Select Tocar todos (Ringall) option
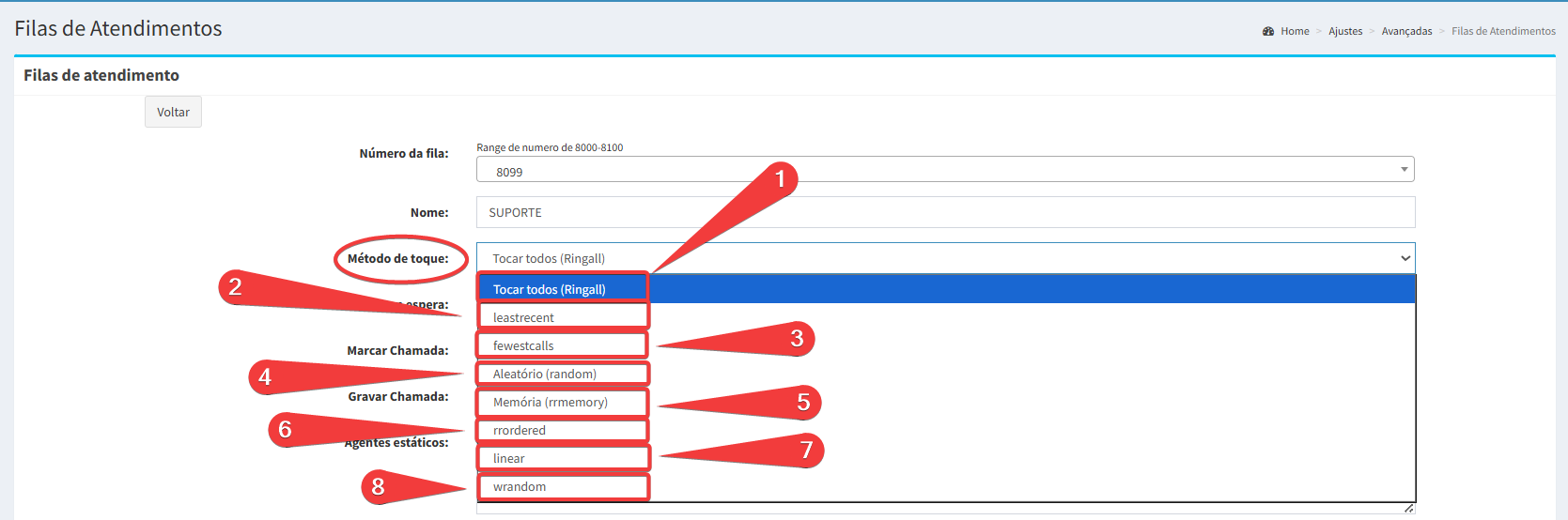 [x=550, y=289]
